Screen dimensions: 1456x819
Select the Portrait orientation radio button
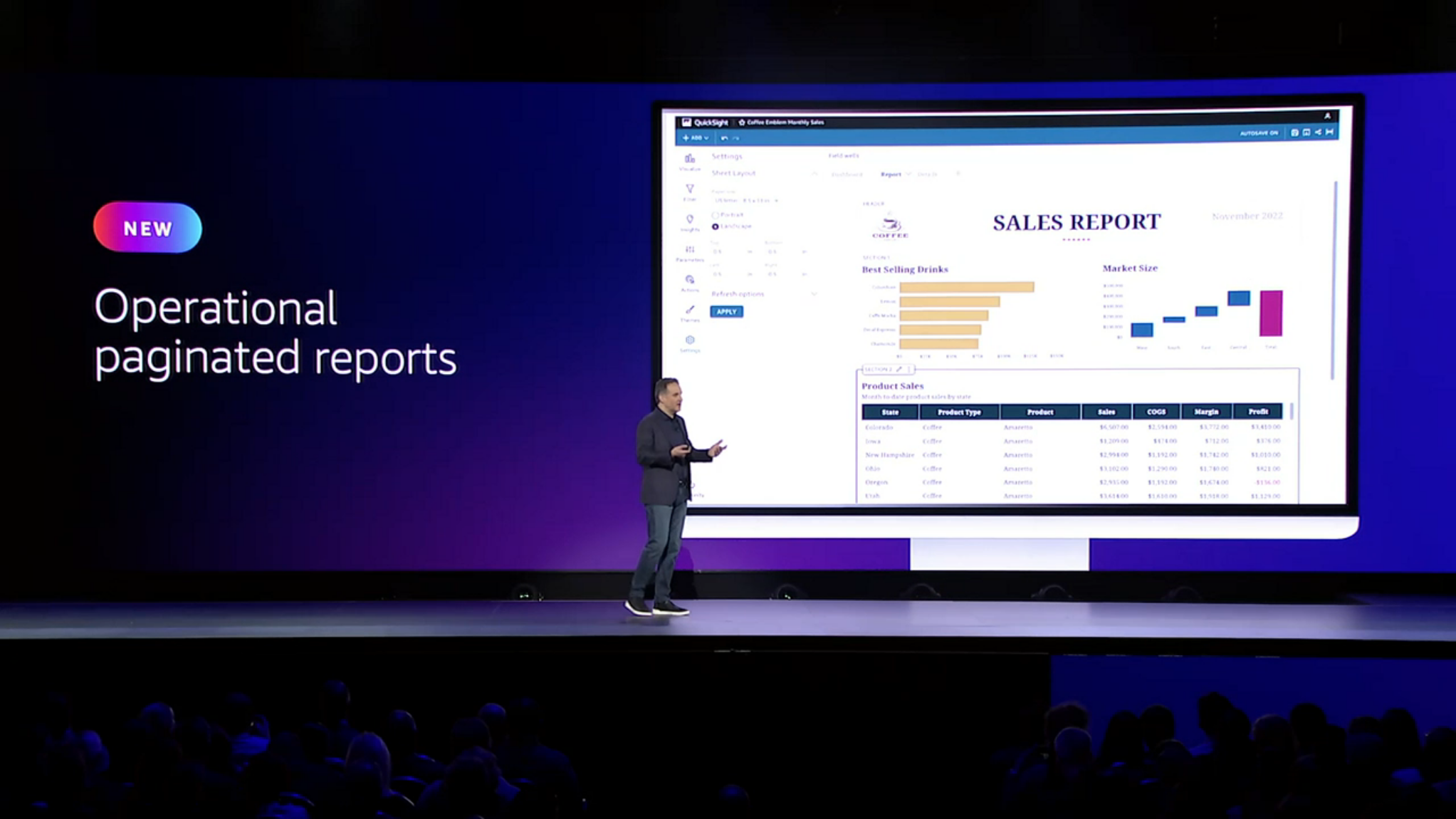716,215
